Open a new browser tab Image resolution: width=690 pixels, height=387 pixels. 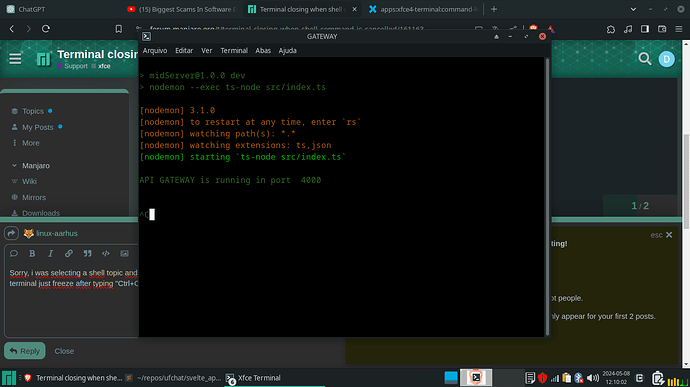pyautogui.click(x=494, y=9)
